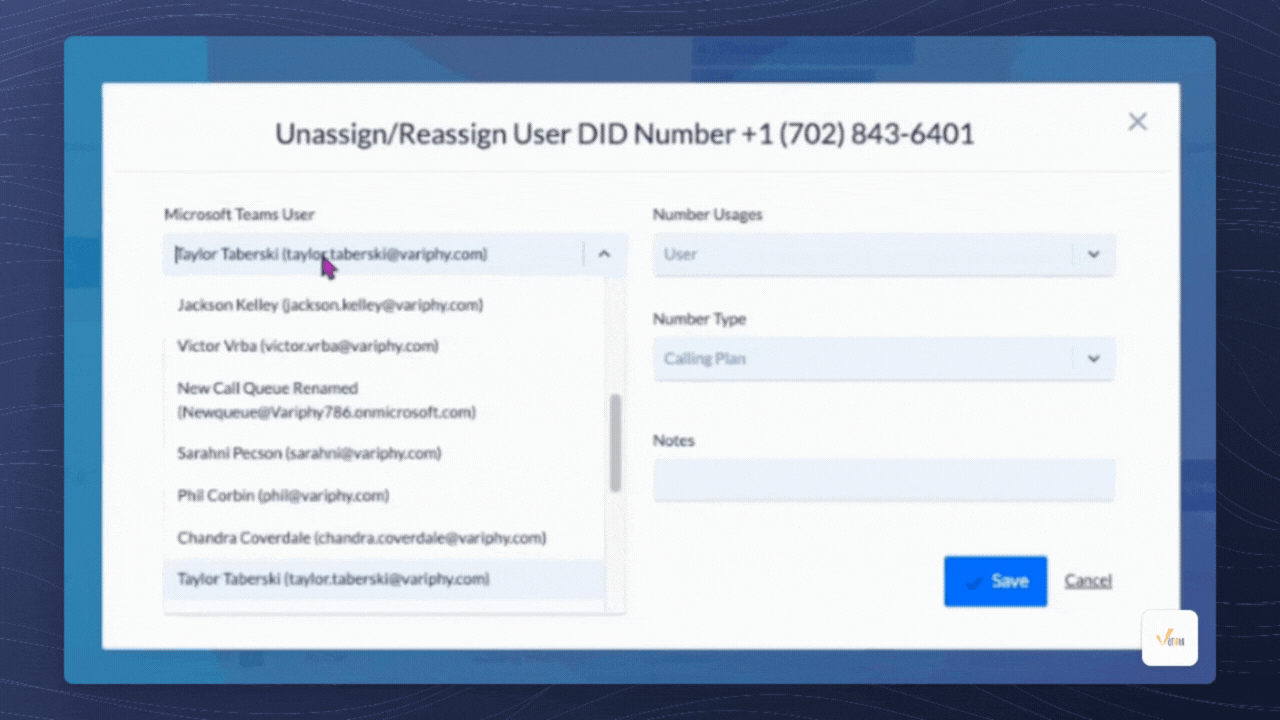Pick the New Call Queue Renamed option
Screen dimensions: 1280x720
click(326, 400)
